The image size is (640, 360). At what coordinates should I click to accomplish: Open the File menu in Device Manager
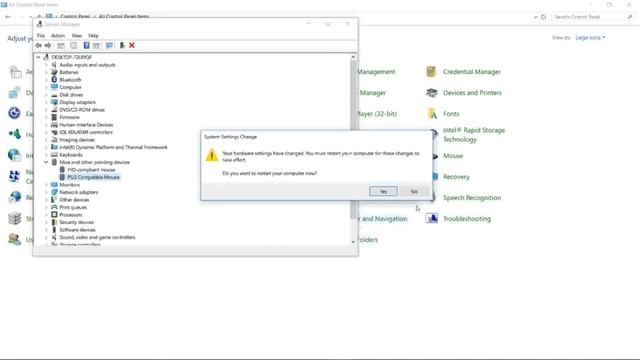tap(41, 36)
